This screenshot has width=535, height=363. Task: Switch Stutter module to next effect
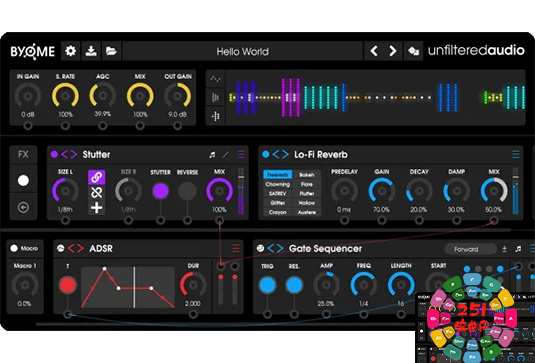coord(74,155)
